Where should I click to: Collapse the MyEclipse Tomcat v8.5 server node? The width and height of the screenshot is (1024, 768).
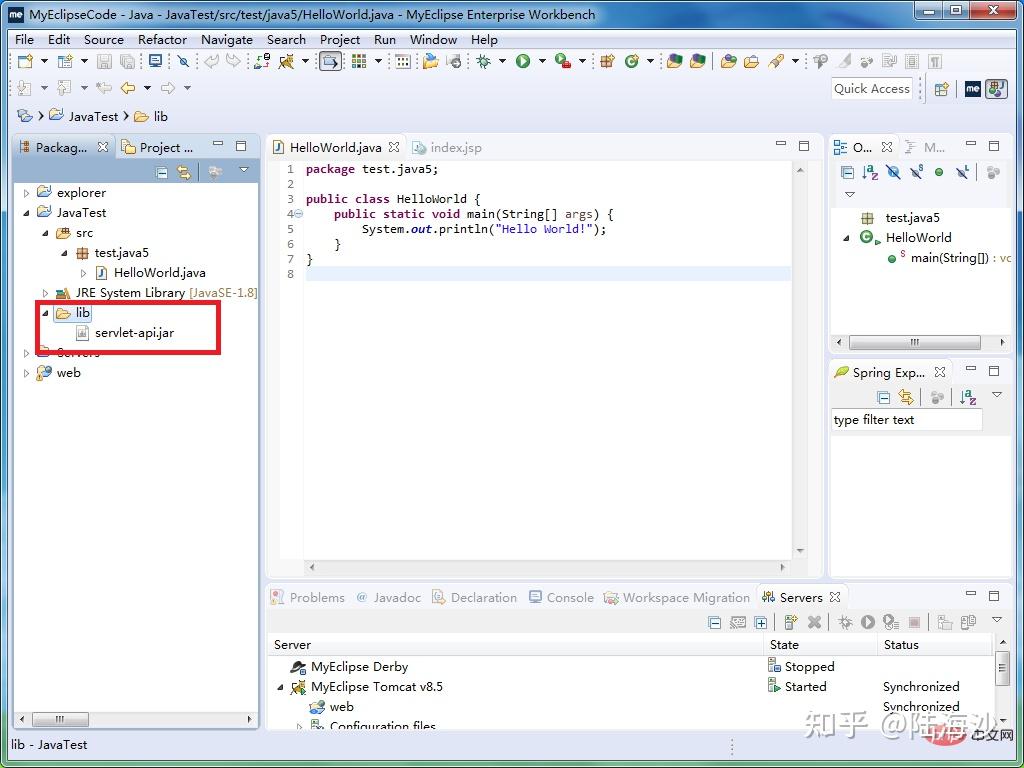(x=281, y=687)
